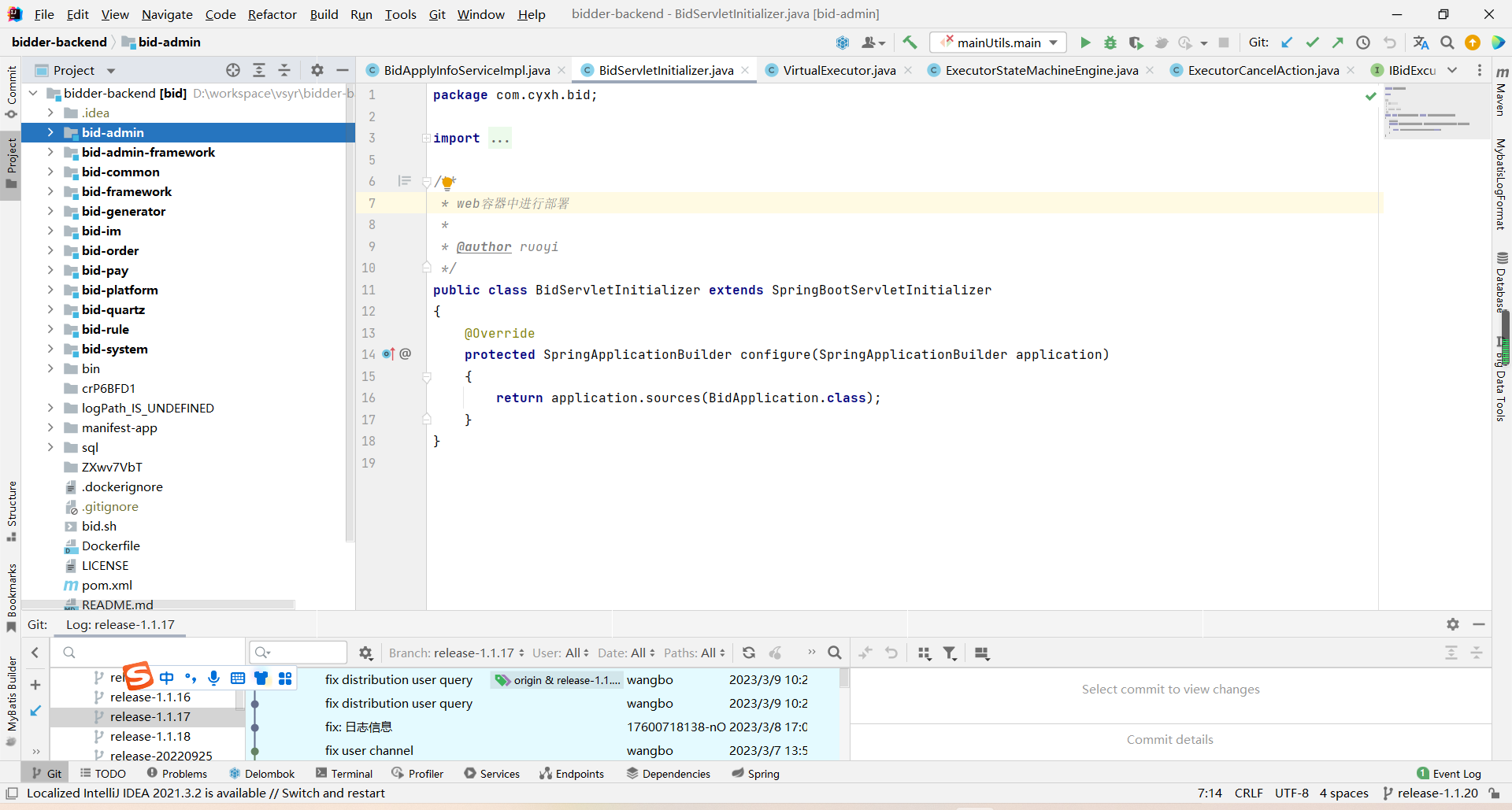
Task: Click the Git log text filter field
Action: tap(298, 653)
